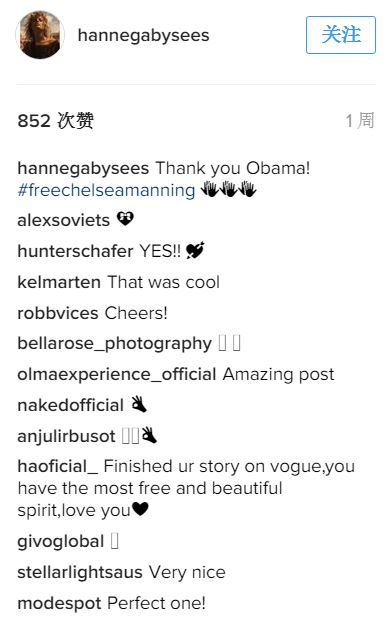
Task: Open kelmarten user profile
Action: click(59, 282)
